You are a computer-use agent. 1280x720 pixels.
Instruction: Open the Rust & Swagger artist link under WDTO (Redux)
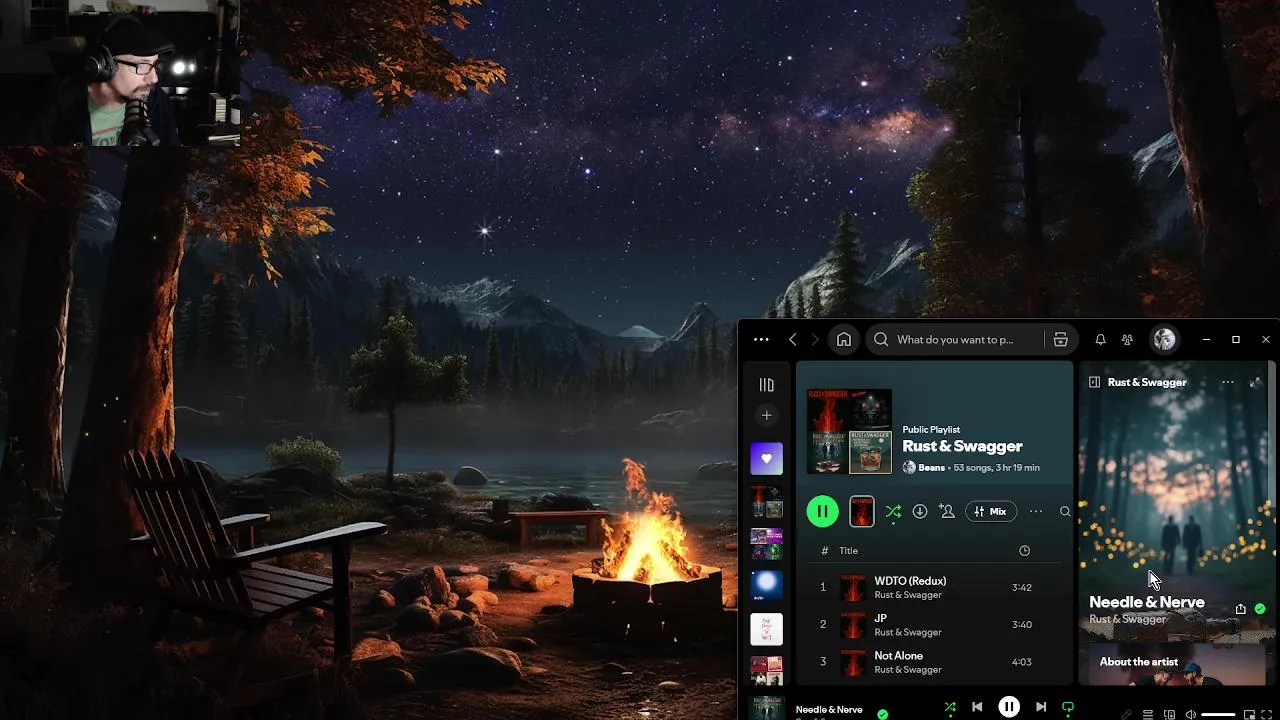coord(908,595)
